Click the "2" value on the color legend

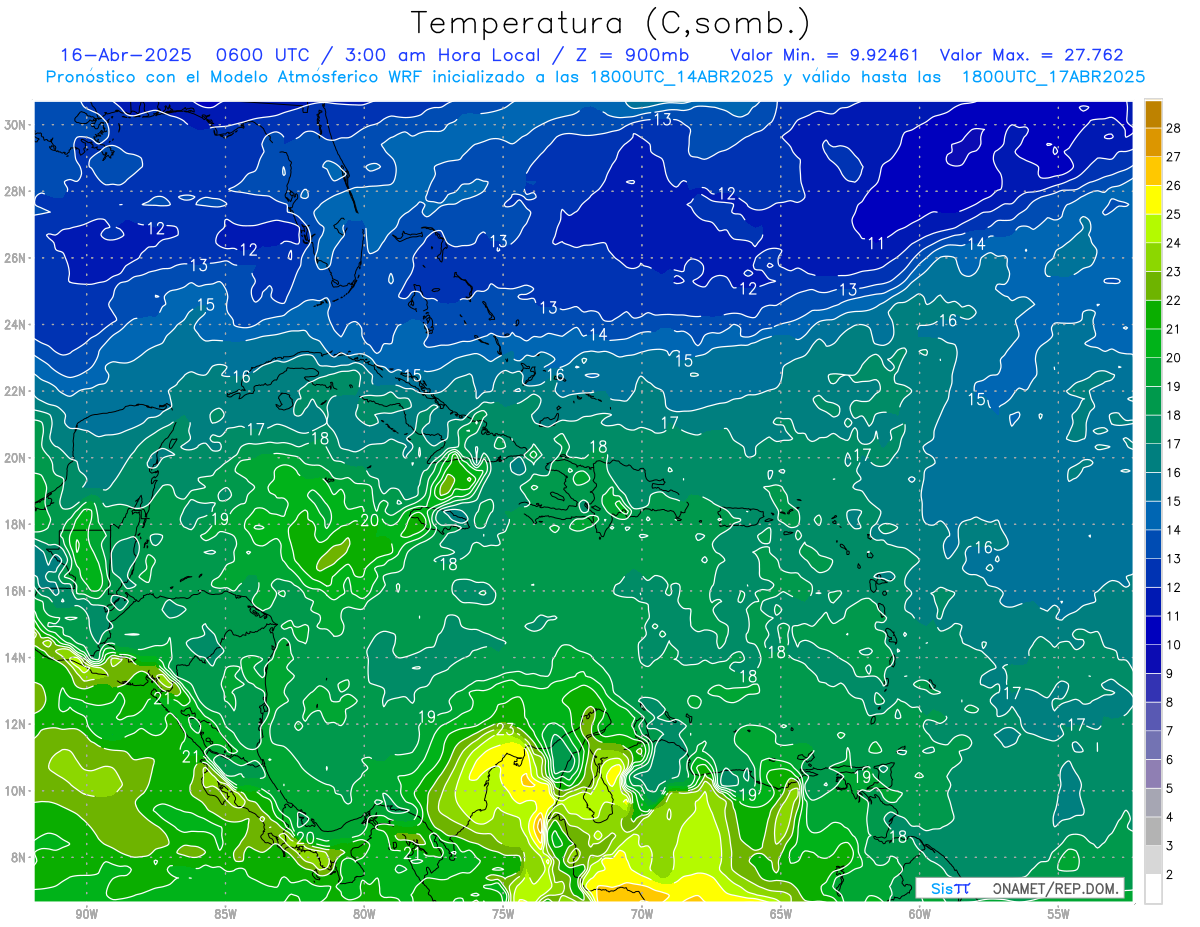[x=1171, y=874]
